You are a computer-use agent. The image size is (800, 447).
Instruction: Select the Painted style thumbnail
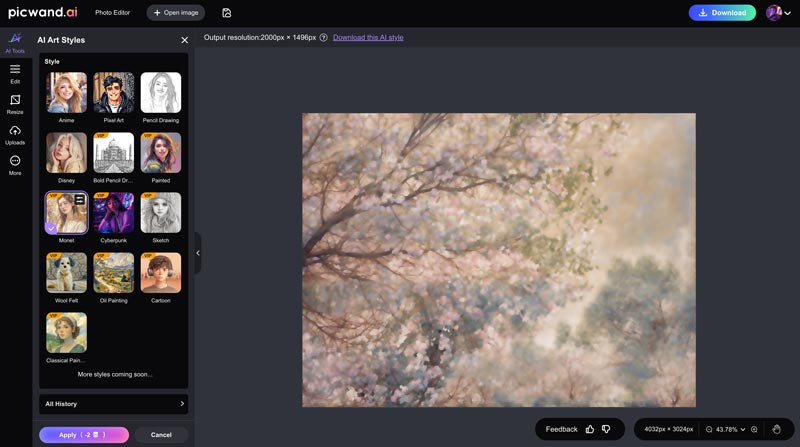(161, 153)
